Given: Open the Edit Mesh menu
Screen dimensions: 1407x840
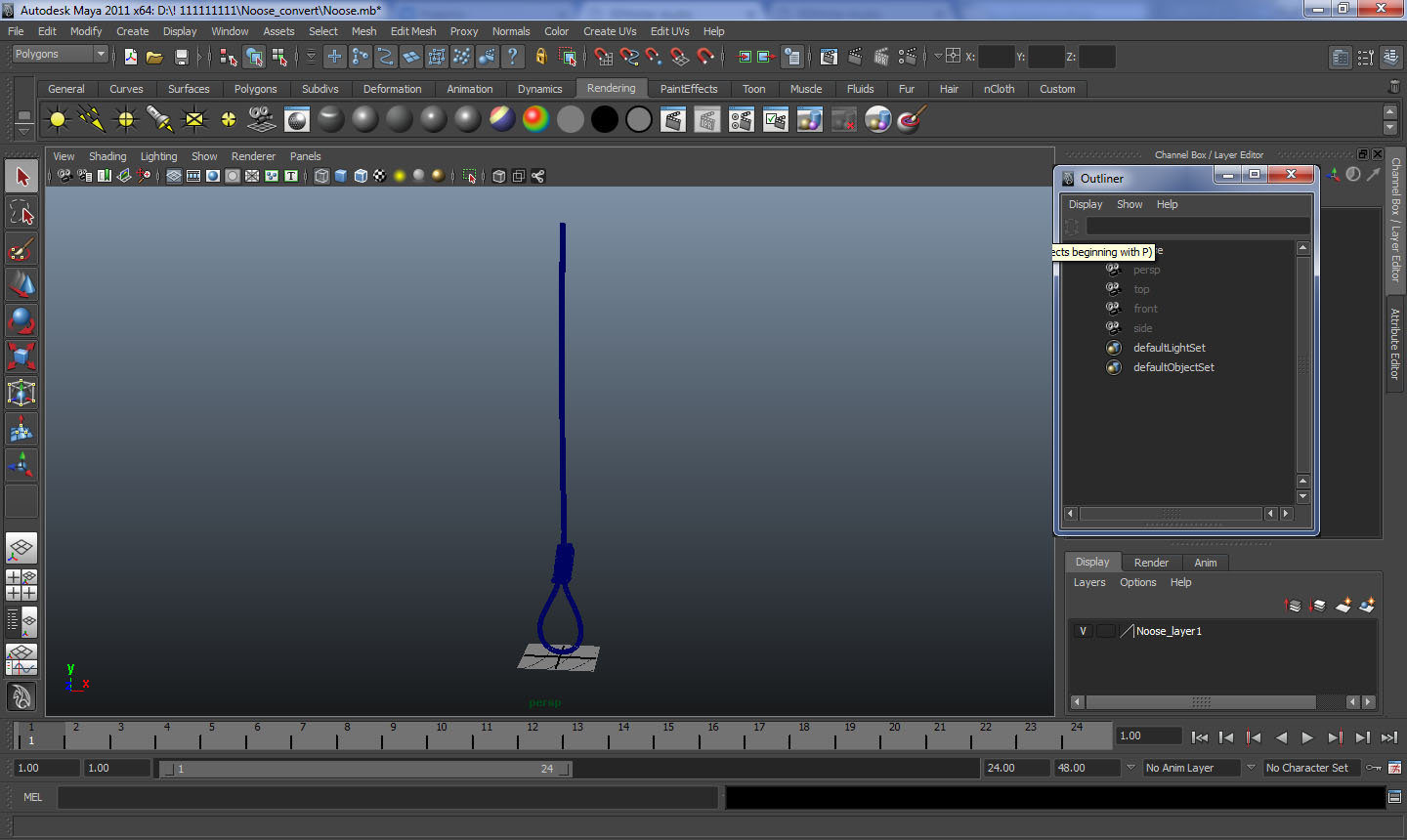Looking at the screenshot, I should click(413, 31).
